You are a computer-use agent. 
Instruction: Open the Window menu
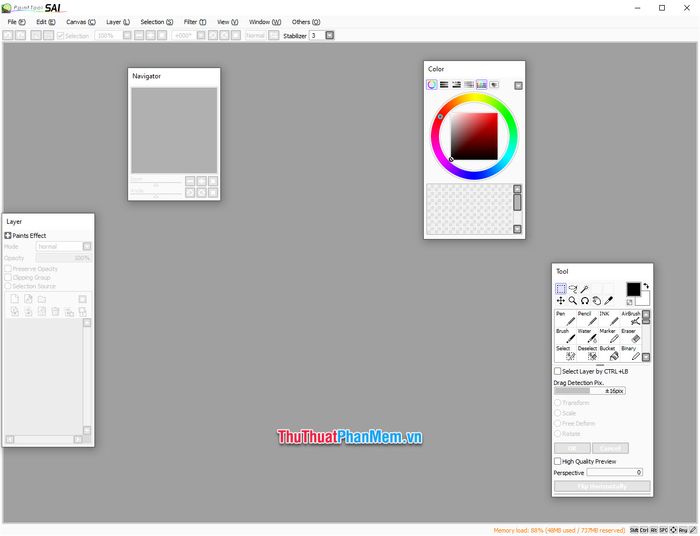tap(265, 22)
